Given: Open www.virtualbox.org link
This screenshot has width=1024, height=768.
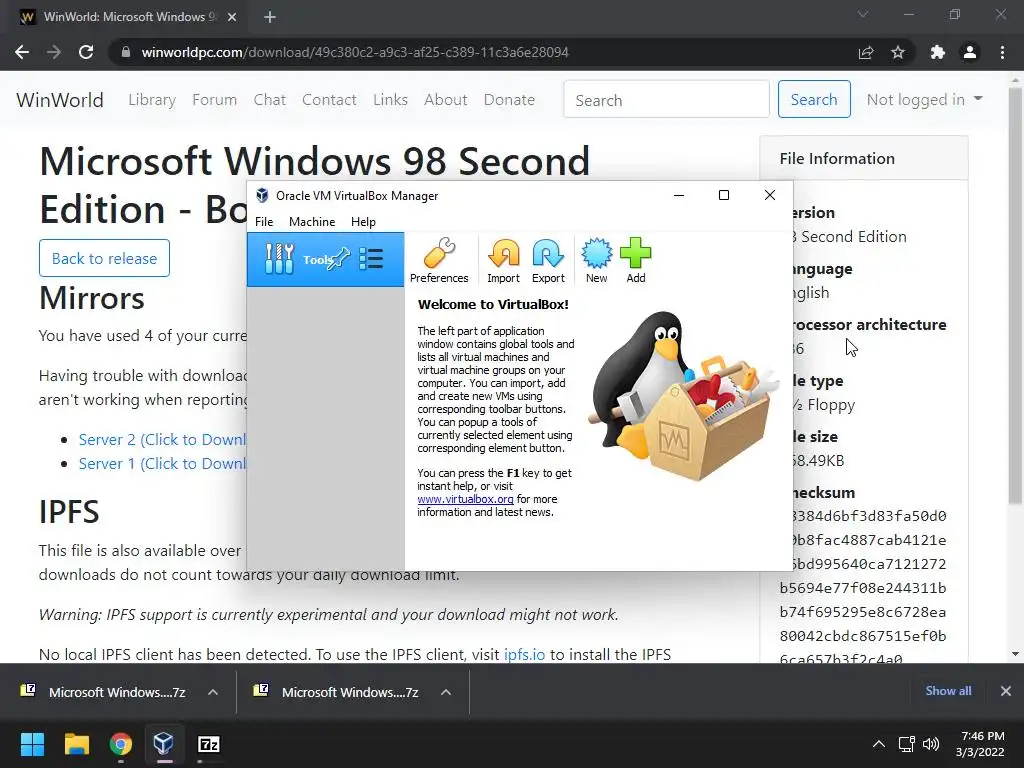Looking at the screenshot, I should 465,499.
